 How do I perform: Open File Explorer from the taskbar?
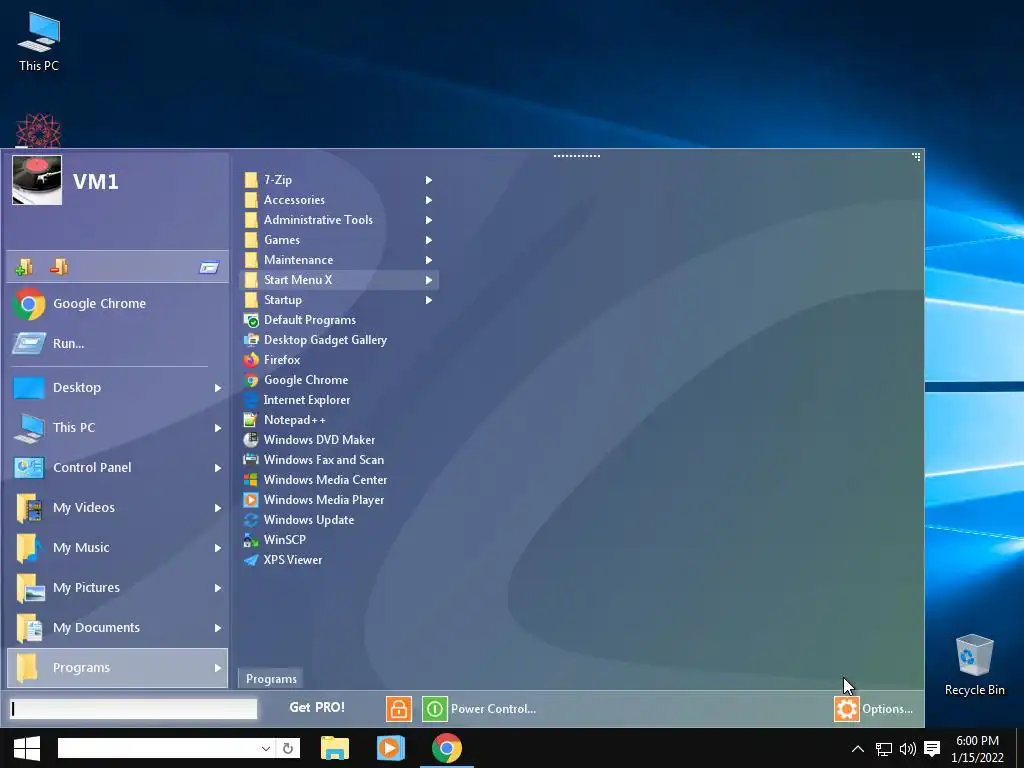coord(335,748)
